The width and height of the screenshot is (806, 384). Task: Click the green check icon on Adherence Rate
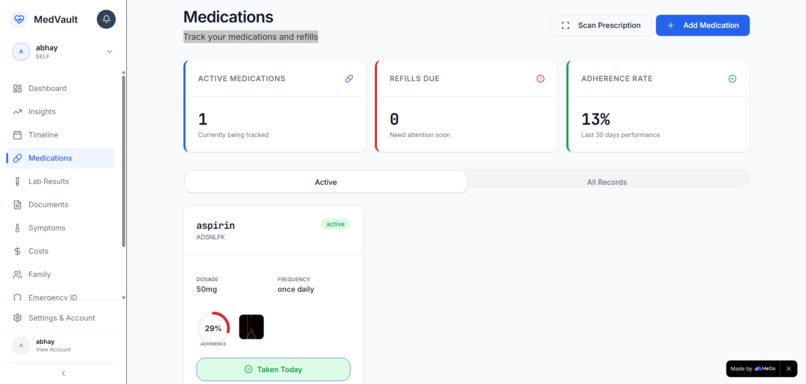point(732,79)
